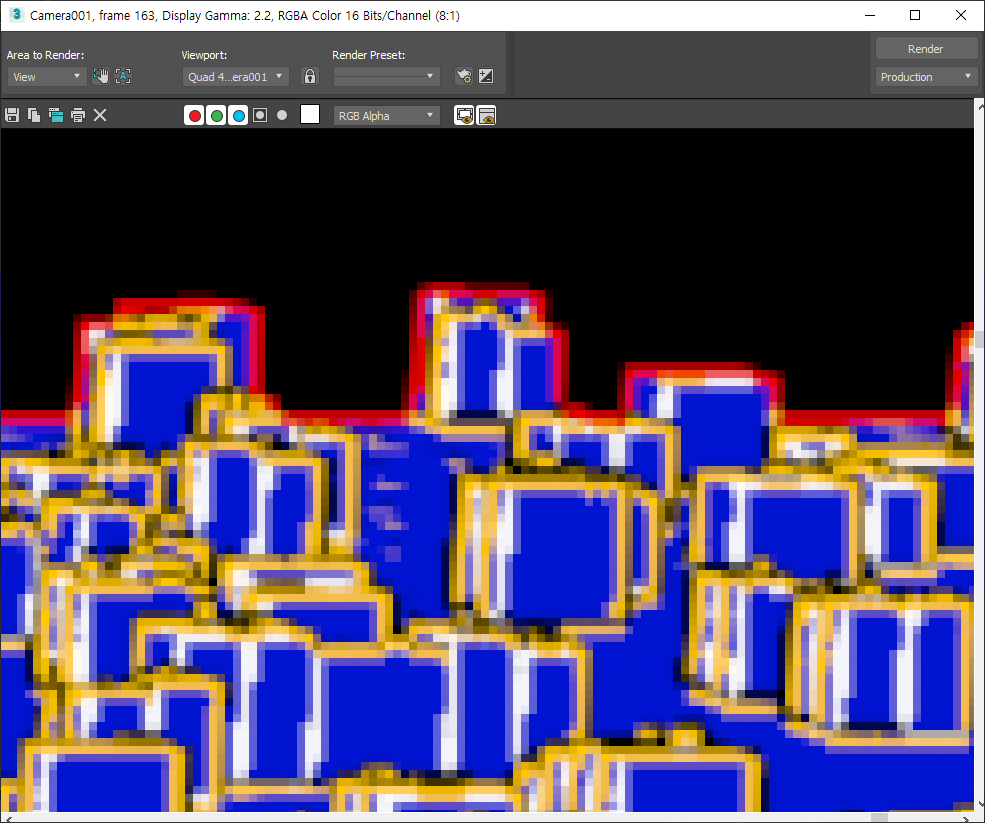Toggle the Lock to Viewport padlock
This screenshot has height=823, width=985.
point(310,77)
